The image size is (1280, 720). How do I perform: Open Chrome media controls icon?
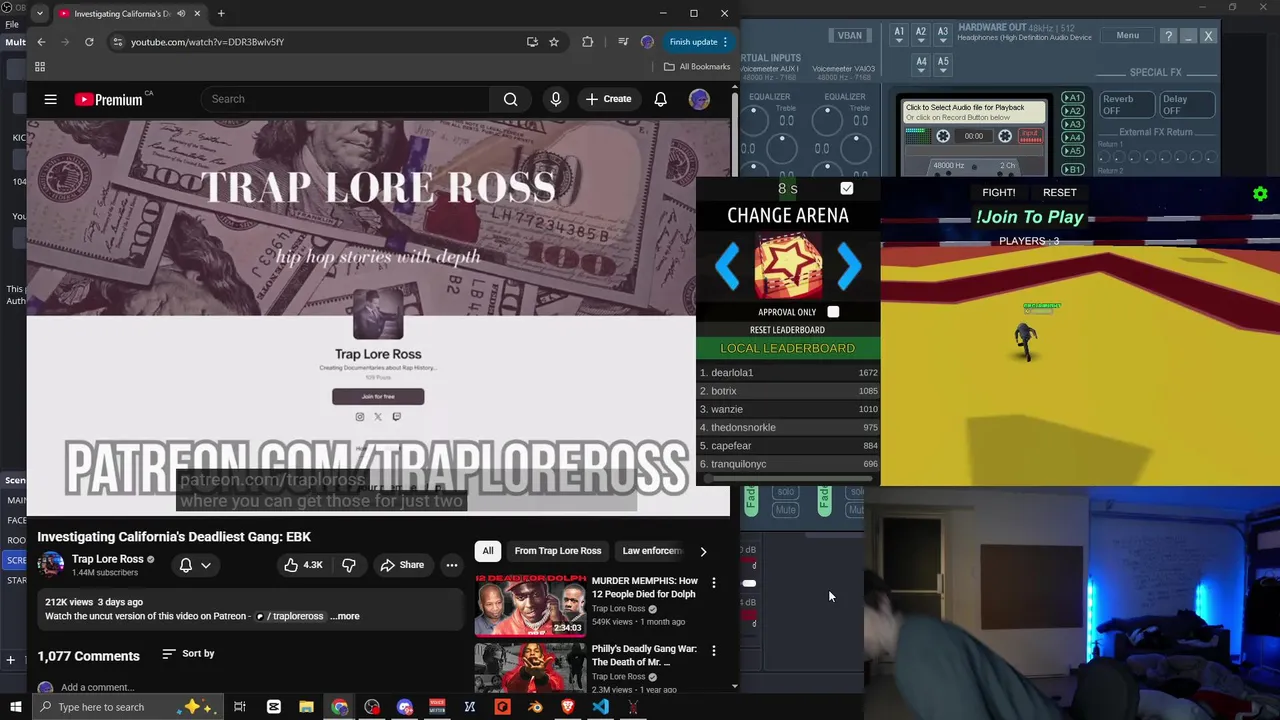click(623, 42)
